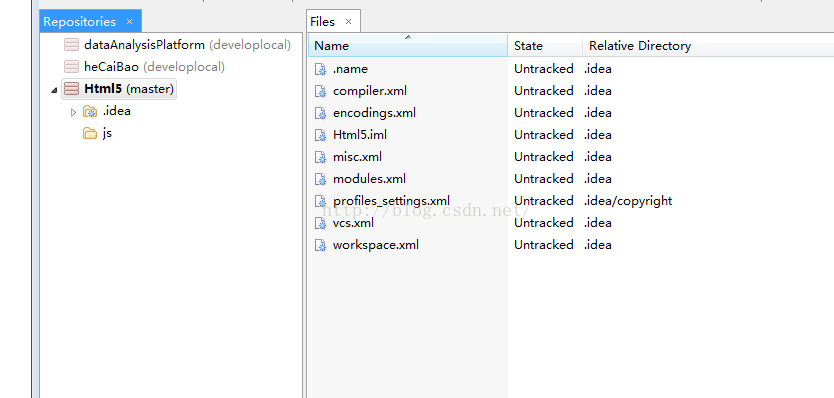834x398 pixels.
Task: Click the .idea folder icon
Action: (x=90, y=111)
